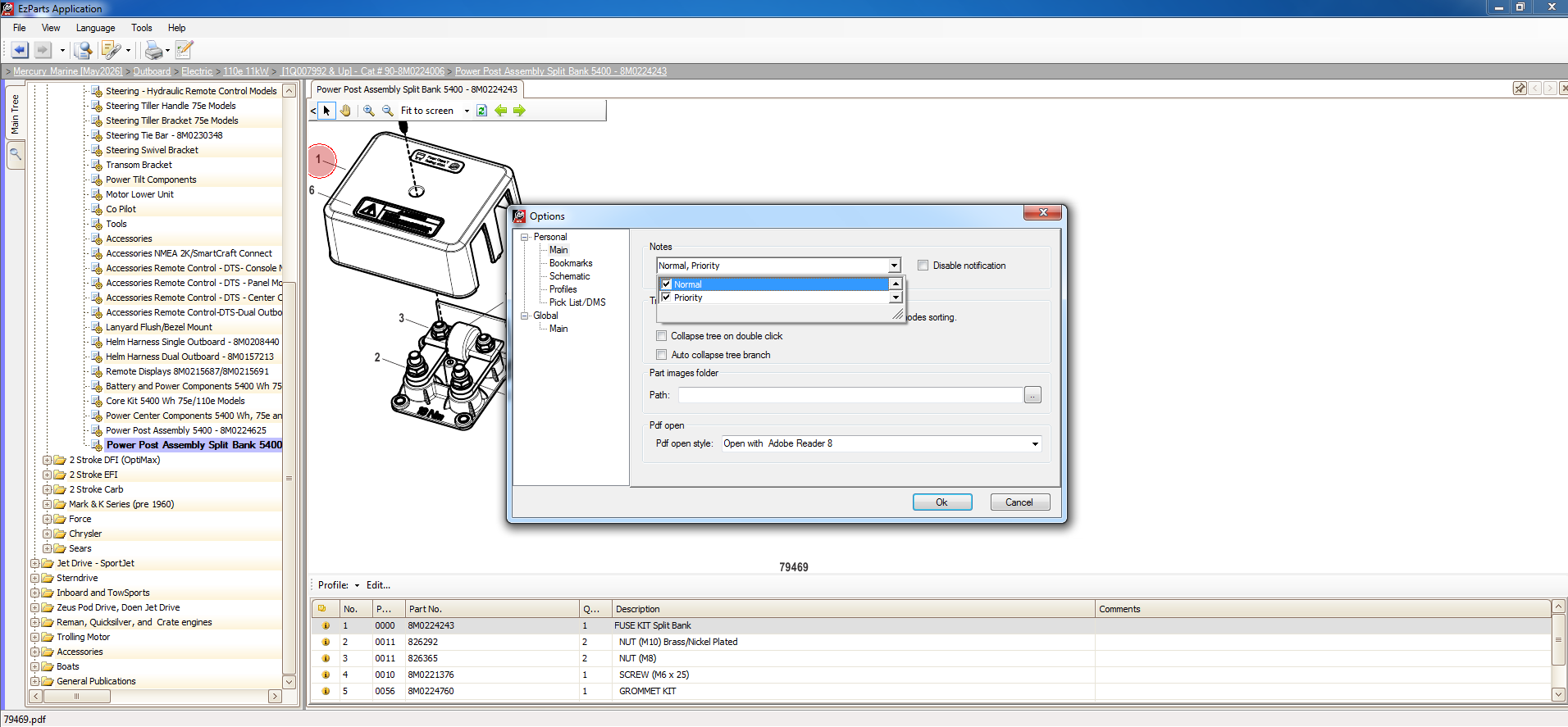Click the info icon in parts row 8M0224243
Viewport: 1568px width, 727px height.
pos(326,625)
